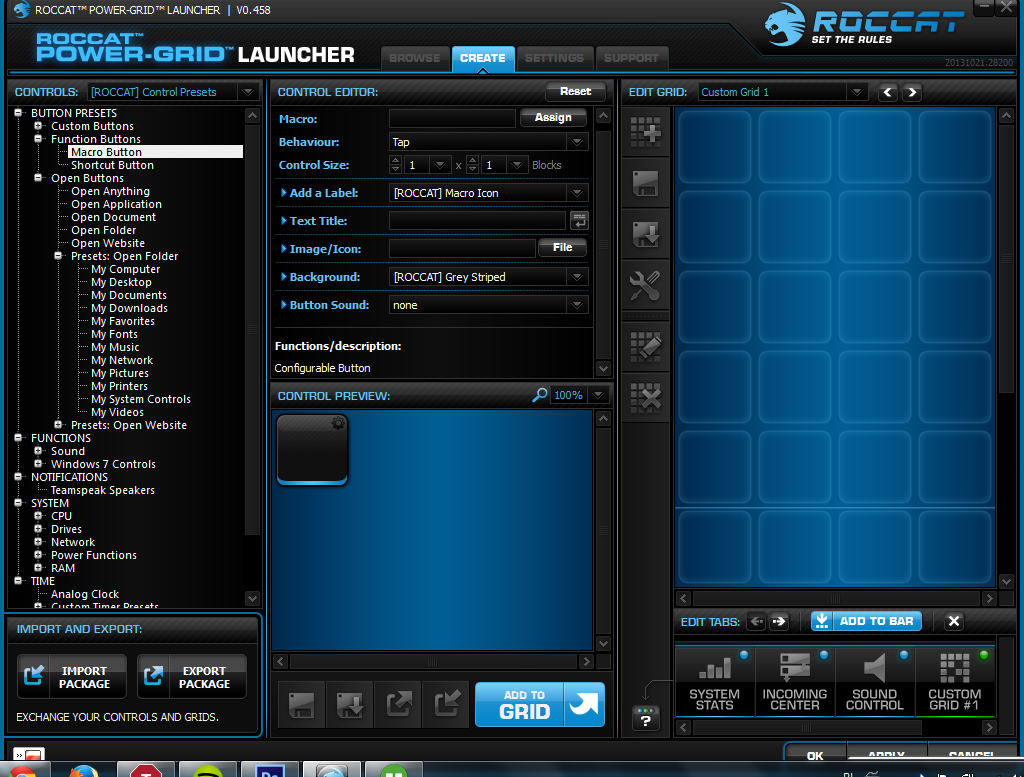Select Open Application in the tree

(x=116, y=204)
